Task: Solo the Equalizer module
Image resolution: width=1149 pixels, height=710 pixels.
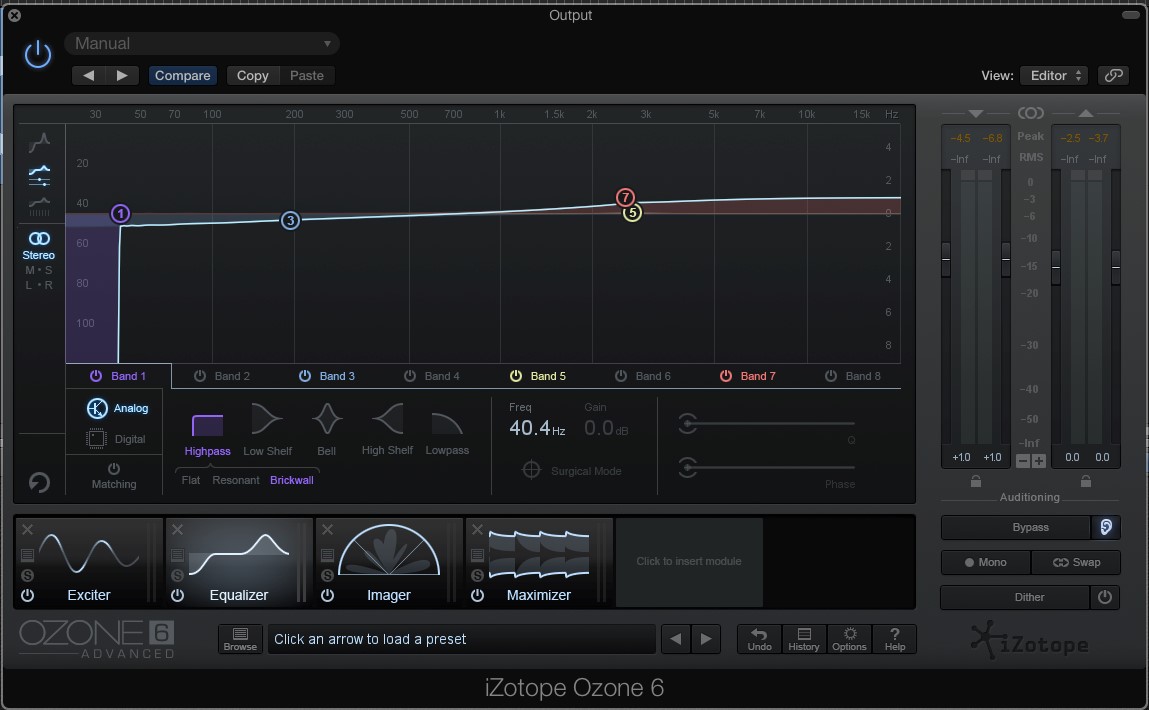Action: 177,576
